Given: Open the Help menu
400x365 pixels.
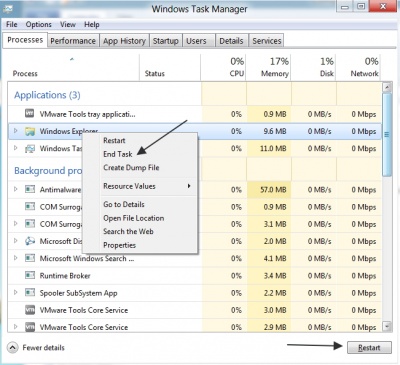Looking at the screenshot, I should (x=92, y=25).
